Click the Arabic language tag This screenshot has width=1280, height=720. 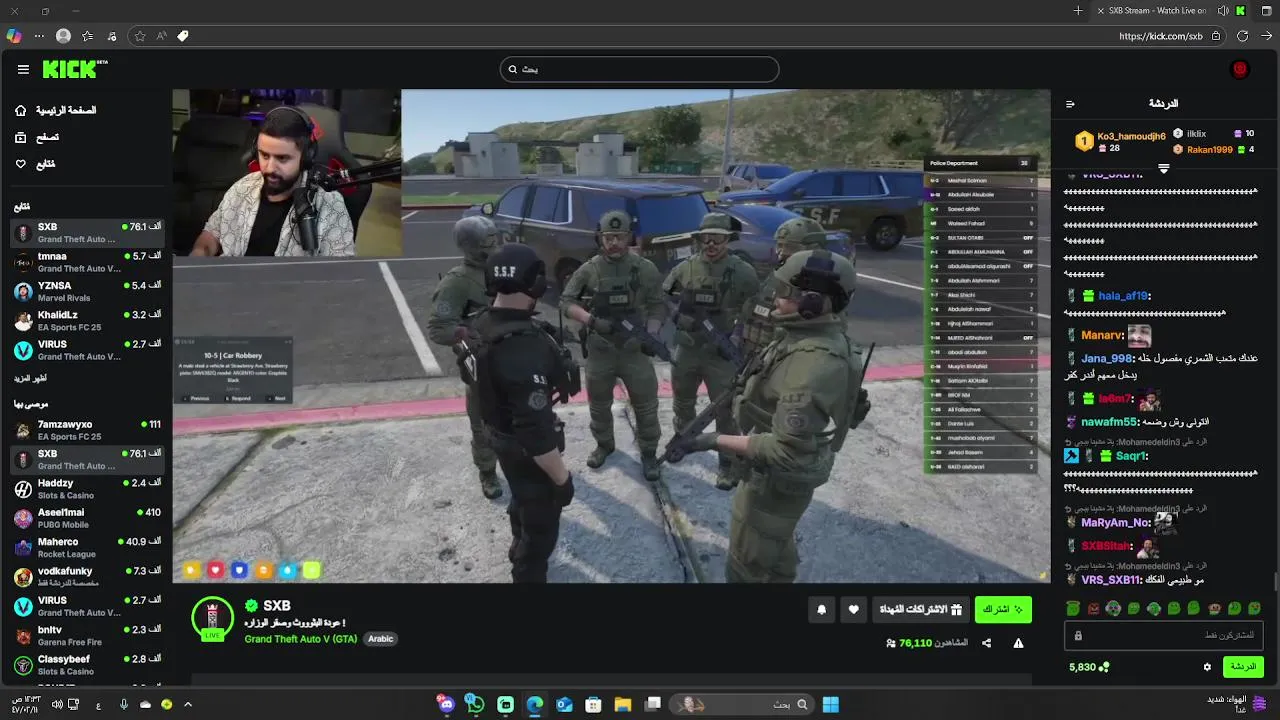click(380, 639)
